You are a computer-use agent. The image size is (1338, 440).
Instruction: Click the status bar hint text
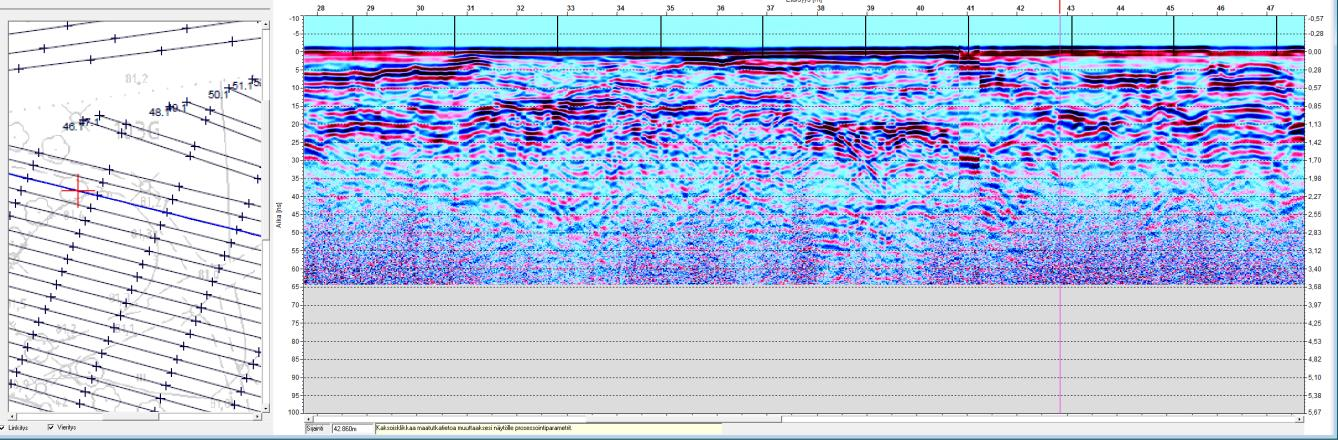(x=475, y=428)
